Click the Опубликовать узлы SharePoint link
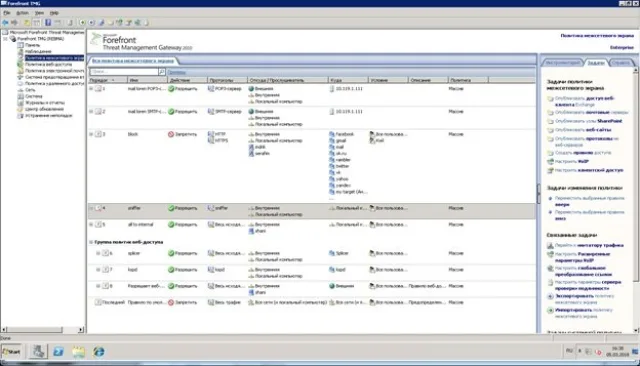640x366 pixels. point(589,121)
